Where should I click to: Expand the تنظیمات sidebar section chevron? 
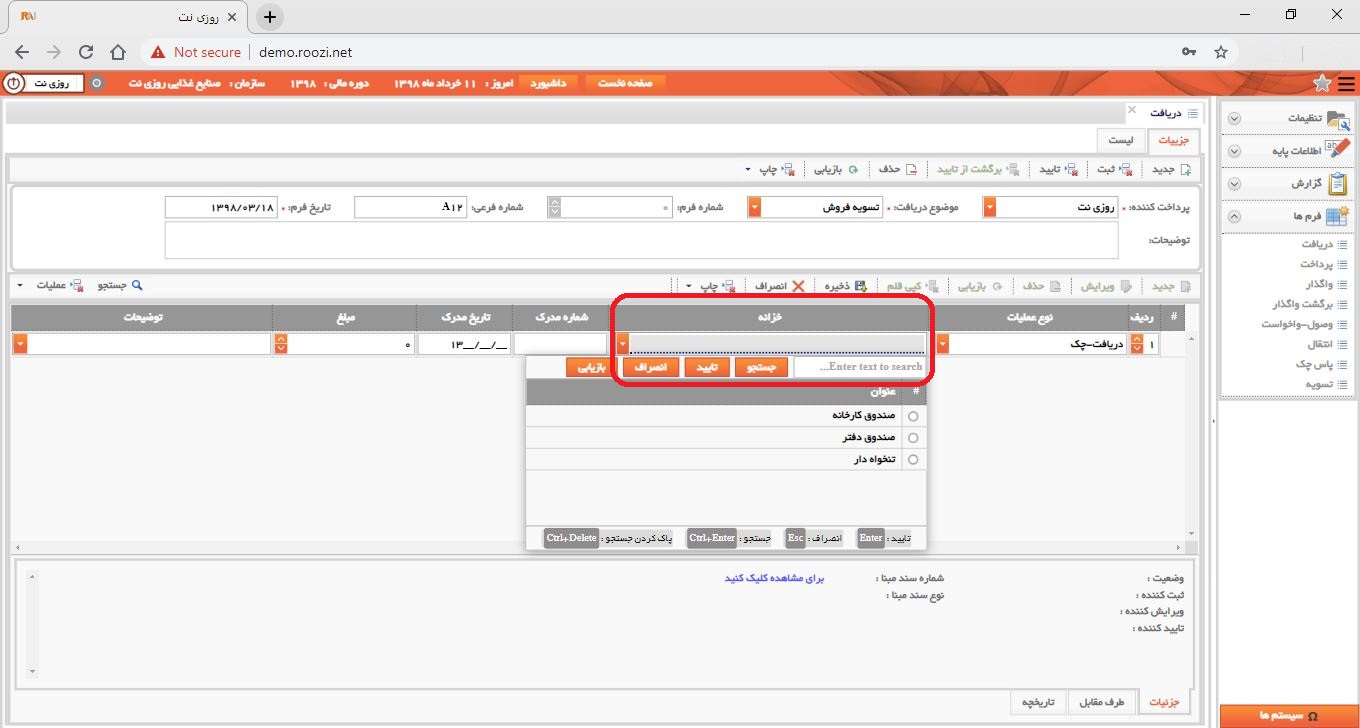point(1234,118)
